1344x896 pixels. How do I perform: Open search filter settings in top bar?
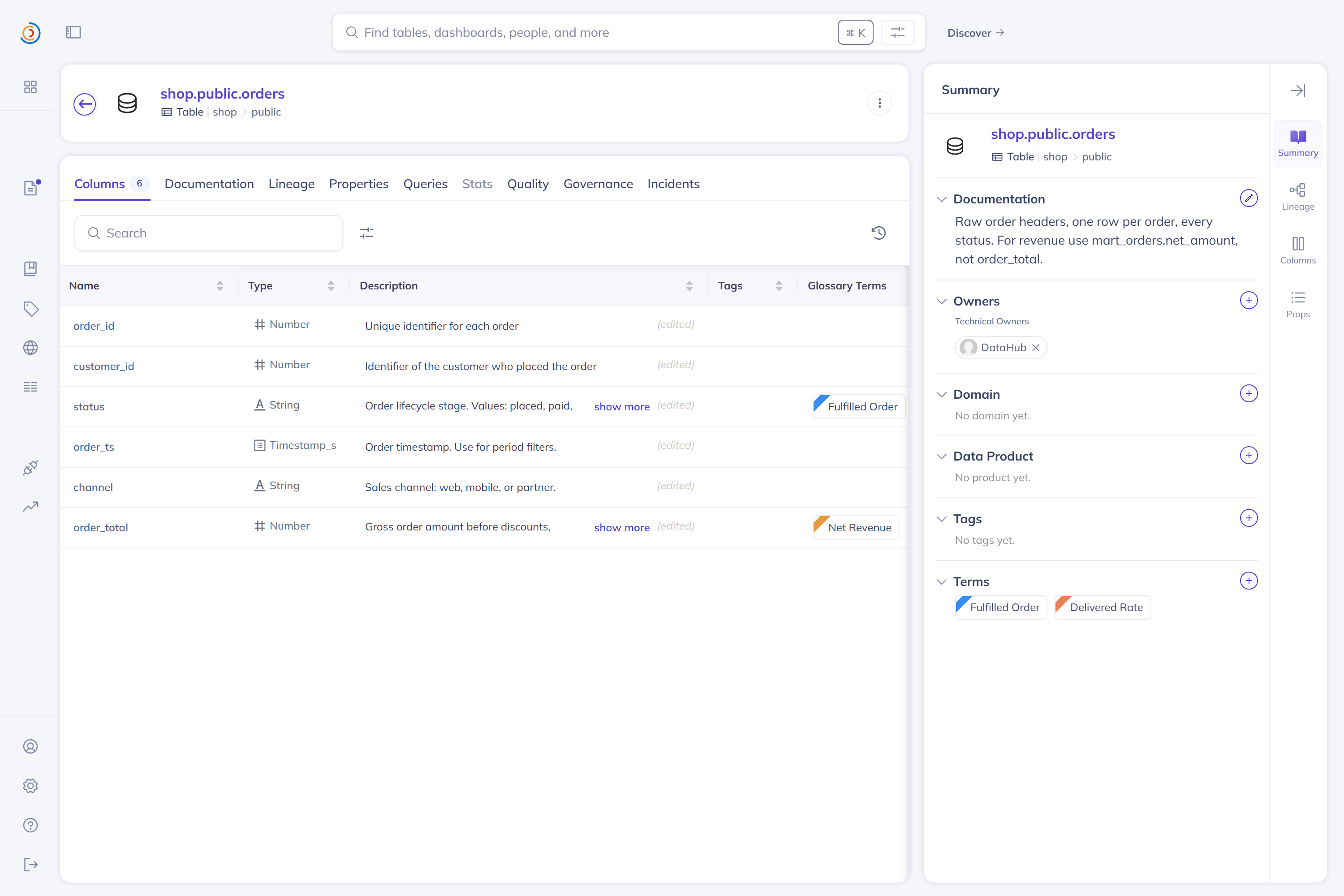[898, 33]
